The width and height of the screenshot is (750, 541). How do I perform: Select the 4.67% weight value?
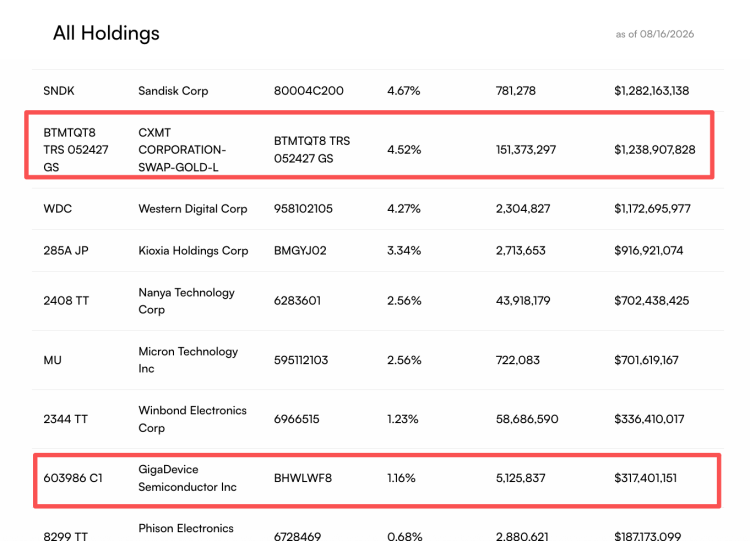pos(404,91)
